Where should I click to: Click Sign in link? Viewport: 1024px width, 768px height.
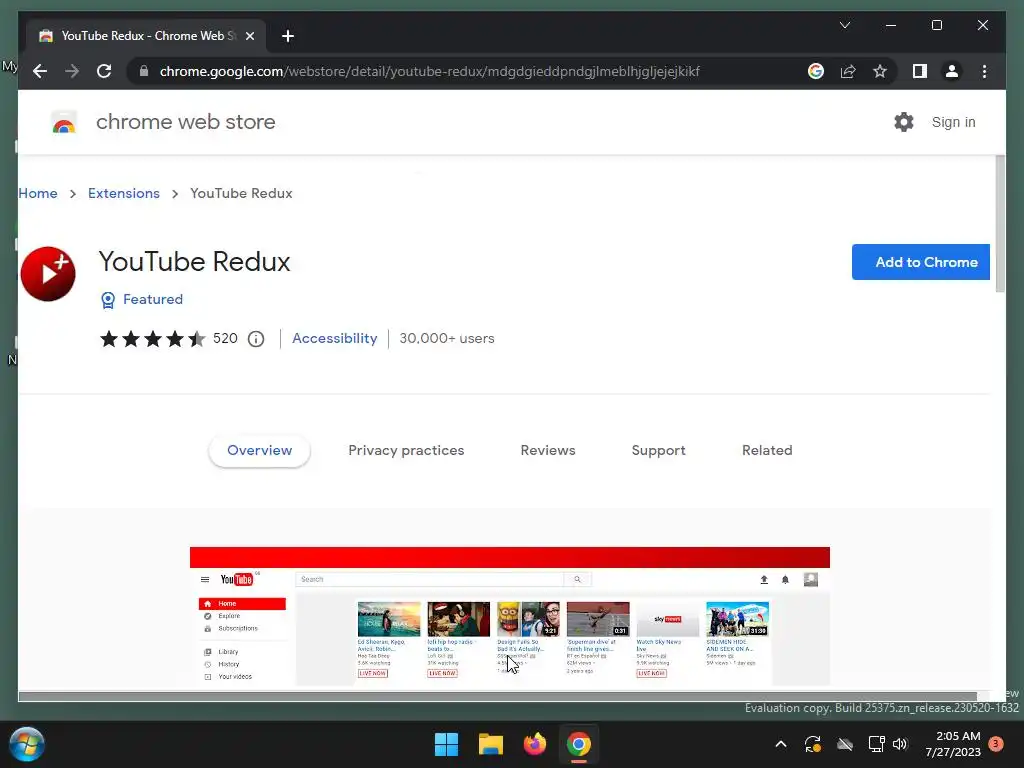953,122
